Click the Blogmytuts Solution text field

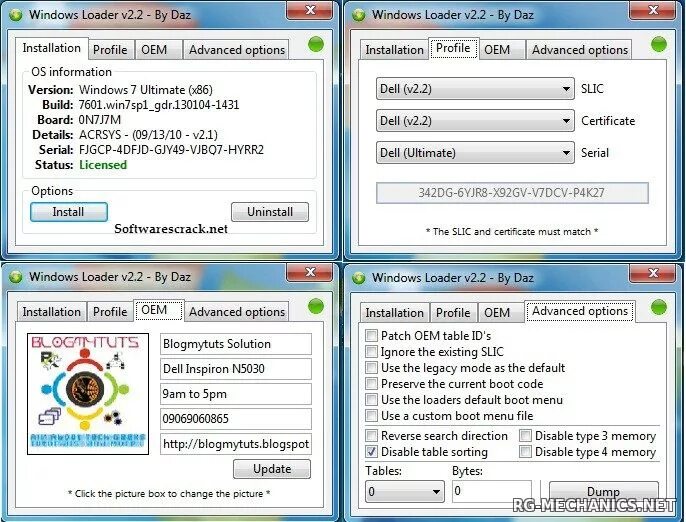[236, 344]
